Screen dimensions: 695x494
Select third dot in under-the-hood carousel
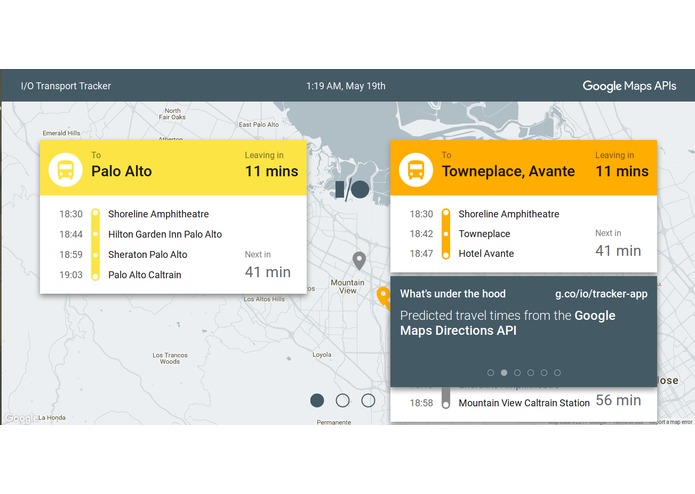coord(517,373)
